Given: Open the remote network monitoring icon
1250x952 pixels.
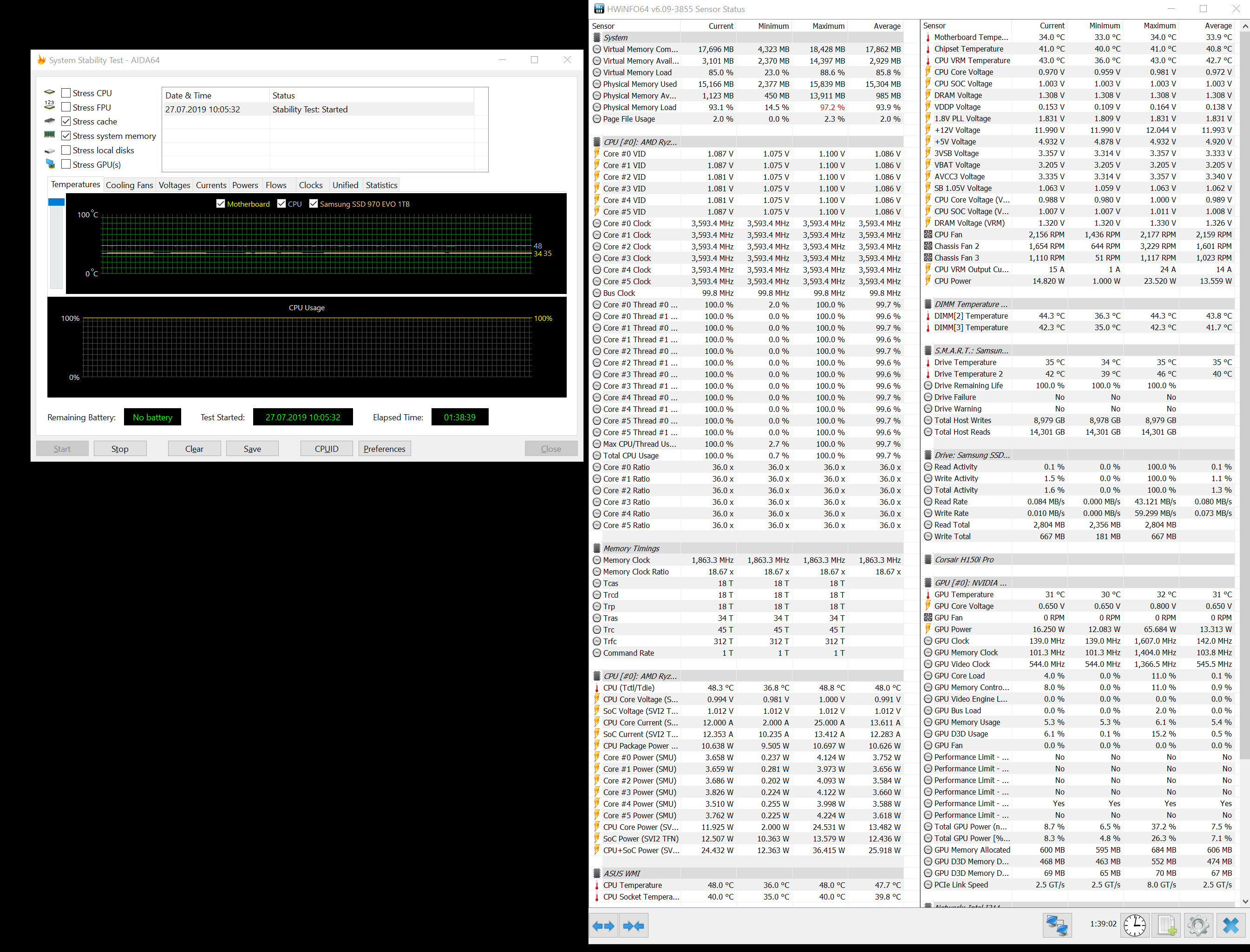Looking at the screenshot, I should click(1056, 926).
